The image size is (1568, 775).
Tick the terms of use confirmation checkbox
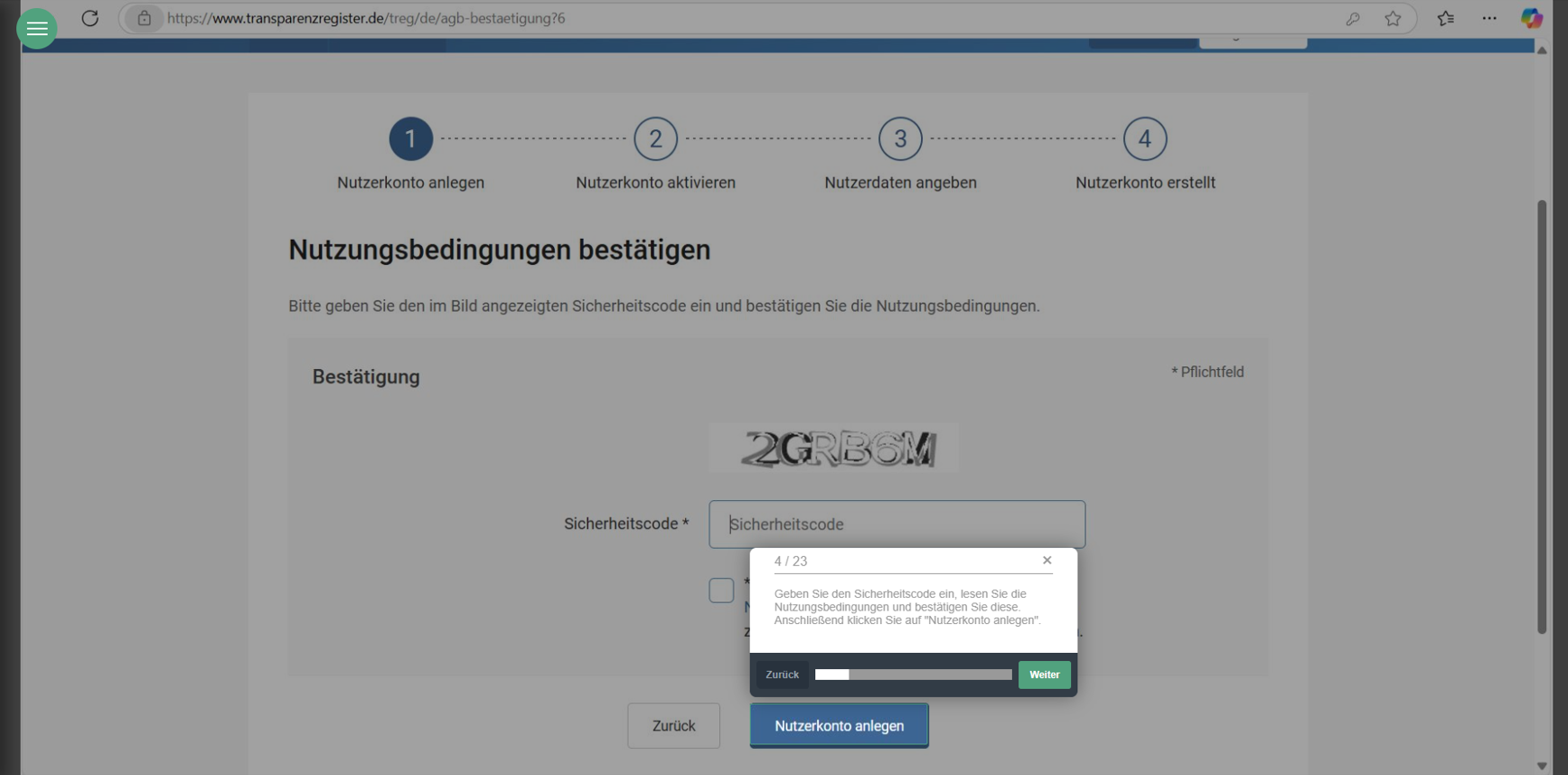point(721,591)
